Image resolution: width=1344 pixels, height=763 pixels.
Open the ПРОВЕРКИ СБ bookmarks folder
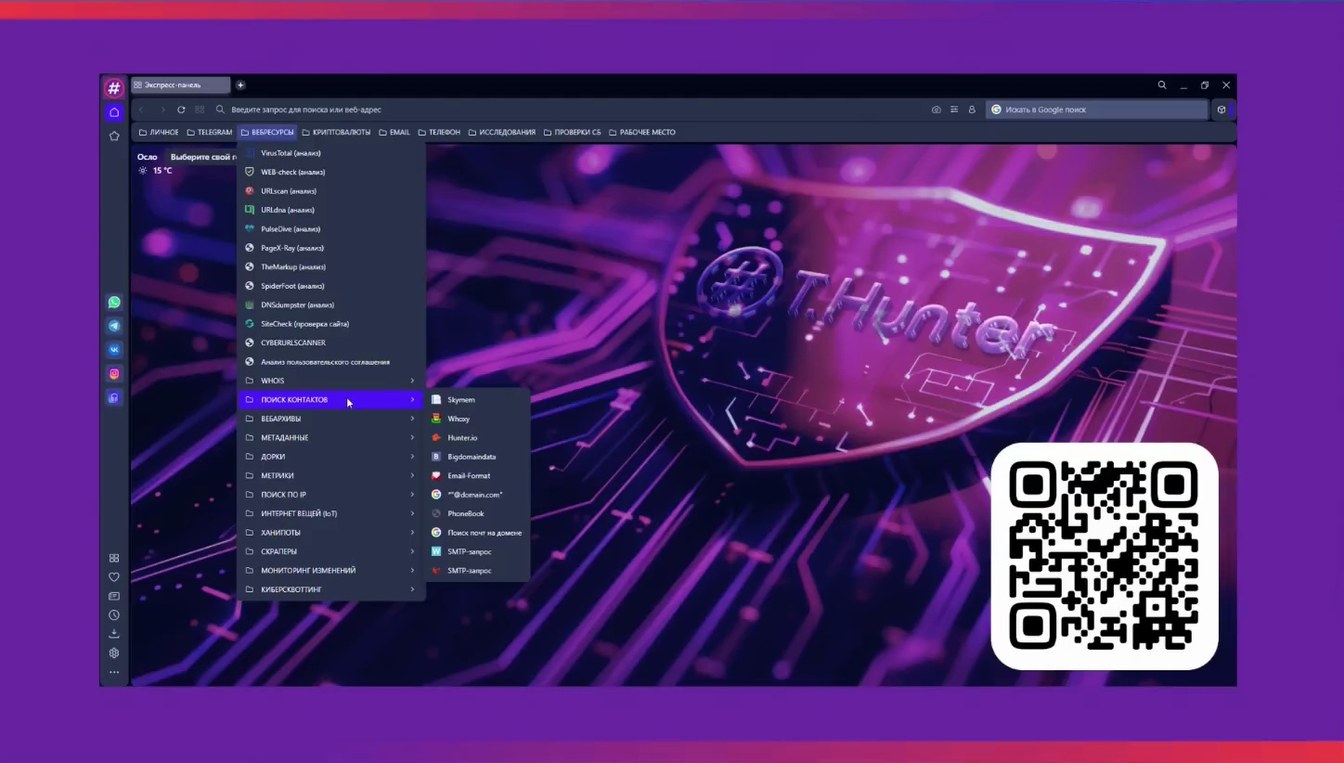[x=571, y=132]
